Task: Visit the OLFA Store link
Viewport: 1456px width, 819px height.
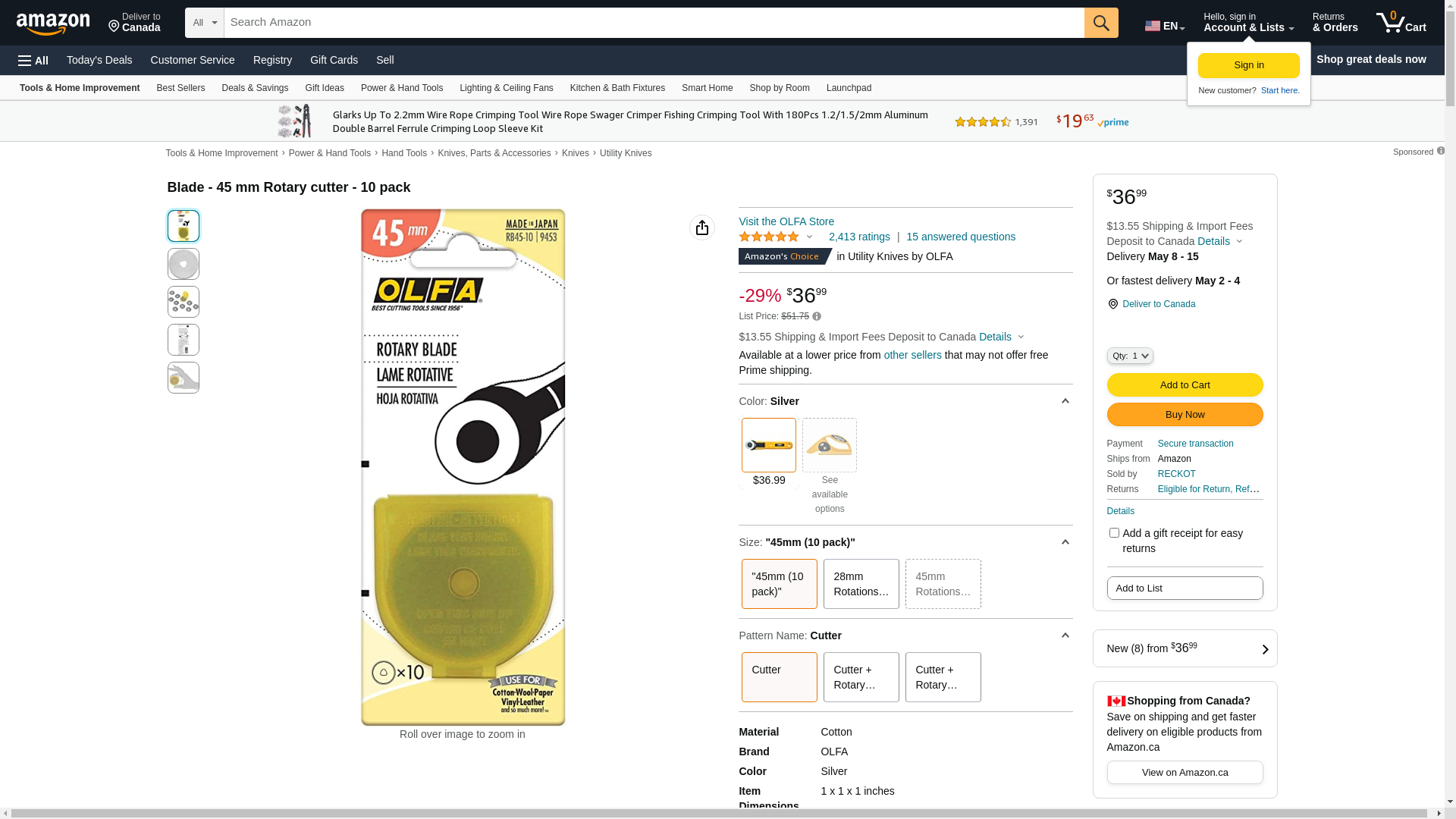Action: pos(786,221)
